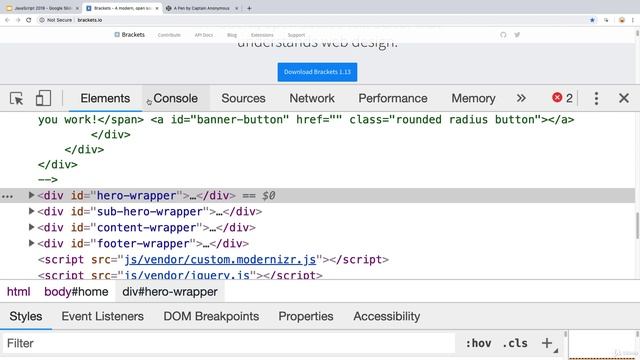The height and width of the screenshot is (360, 640).
Task: Click the Download Brackets 1.13 button
Action: pos(317,72)
